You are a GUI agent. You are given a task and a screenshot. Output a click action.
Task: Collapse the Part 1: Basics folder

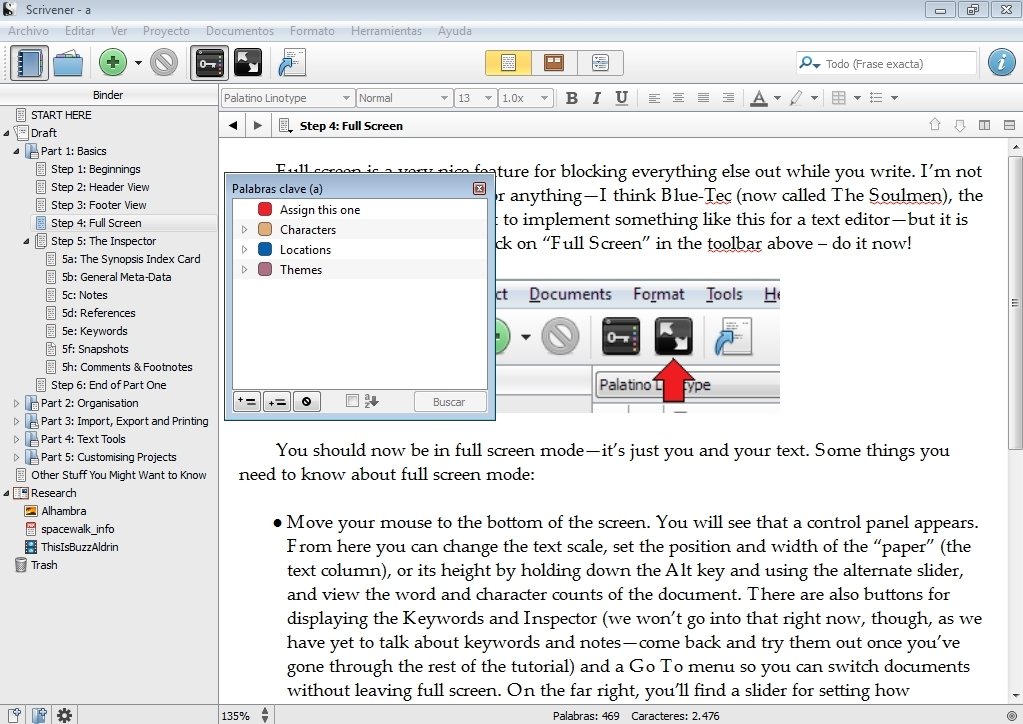coord(16,151)
